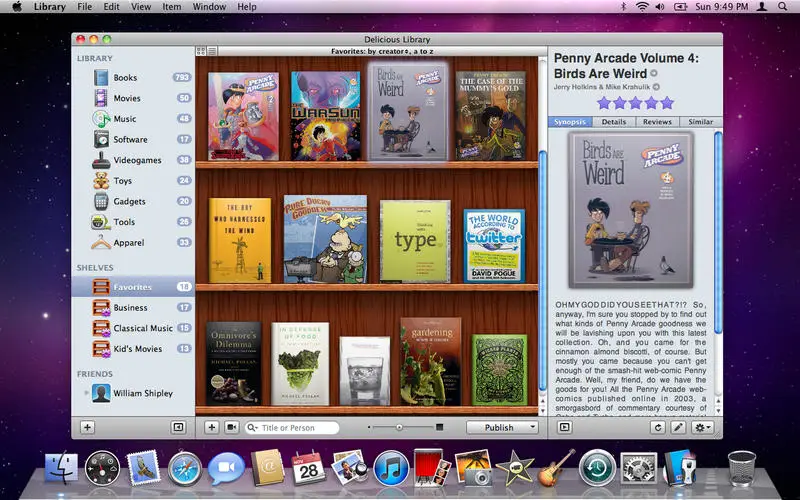Switch to the Details tab
Screen dimensions: 800x500
[x=614, y=121]
